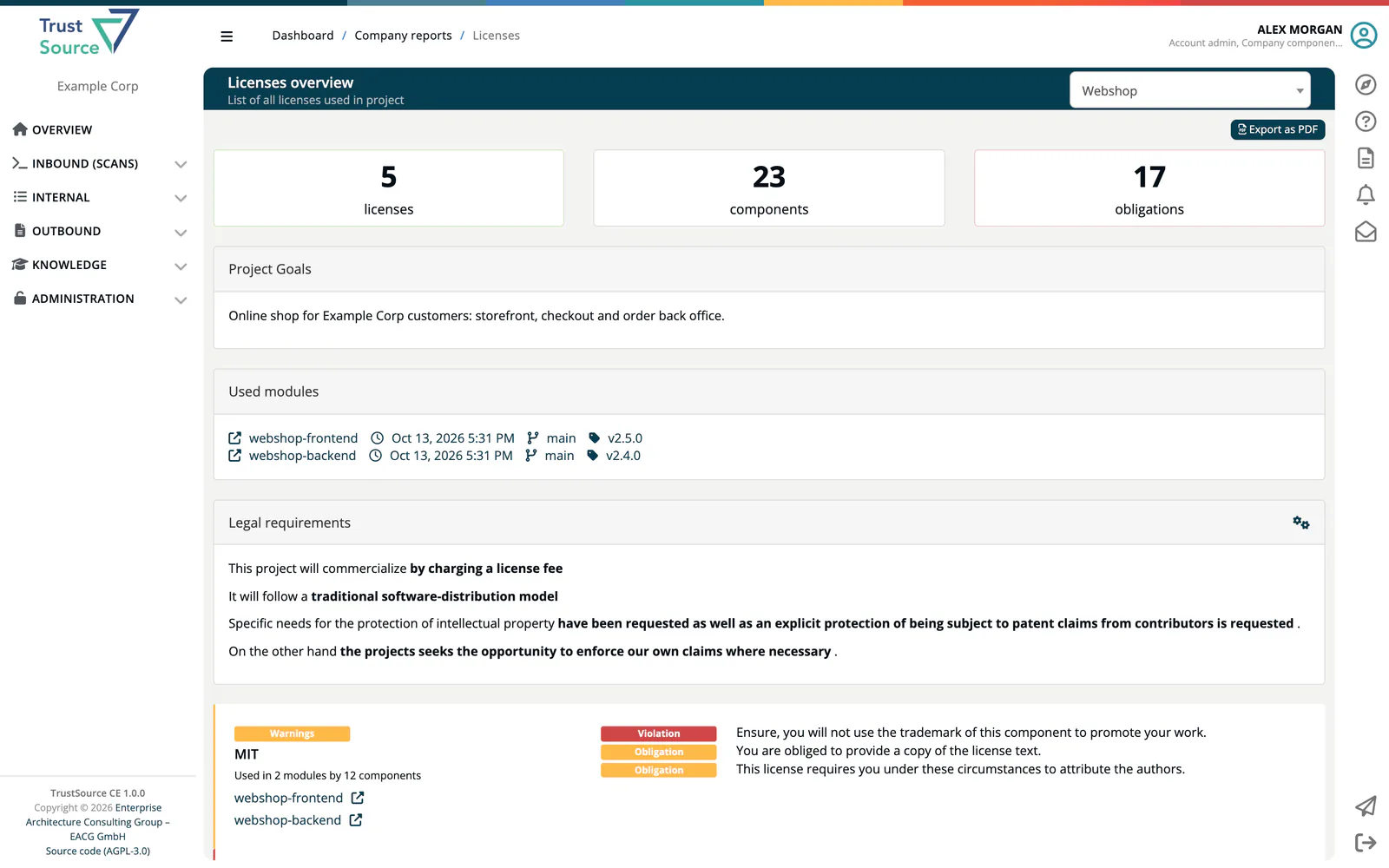Open the user profile avatar icon
The height and width of the screenshot is (868, 1389).
tap(1364, 36)
